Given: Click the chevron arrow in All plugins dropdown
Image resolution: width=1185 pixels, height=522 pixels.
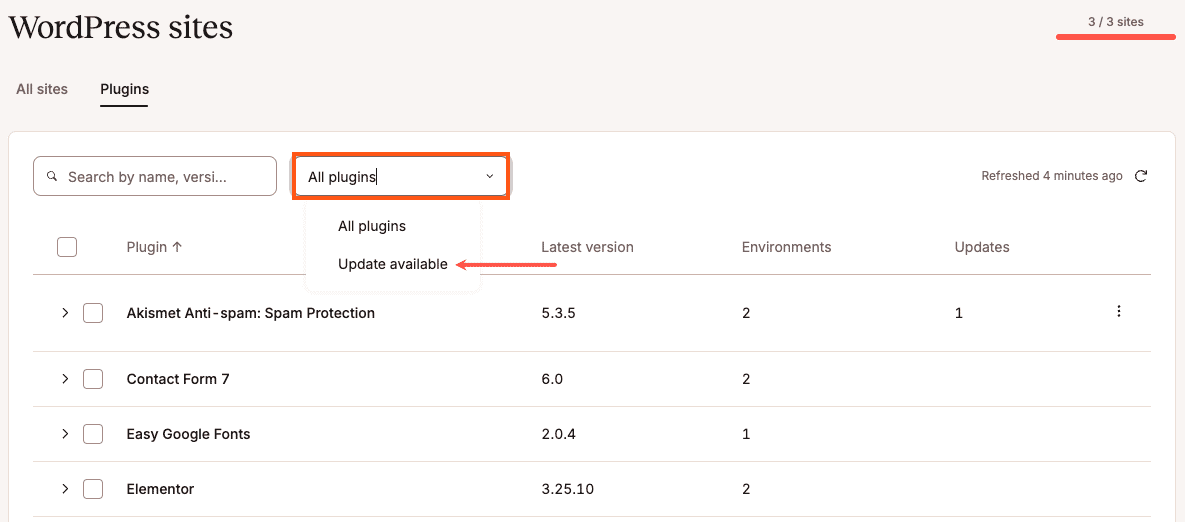Looking at the screenshot, I should coord(490,176).
